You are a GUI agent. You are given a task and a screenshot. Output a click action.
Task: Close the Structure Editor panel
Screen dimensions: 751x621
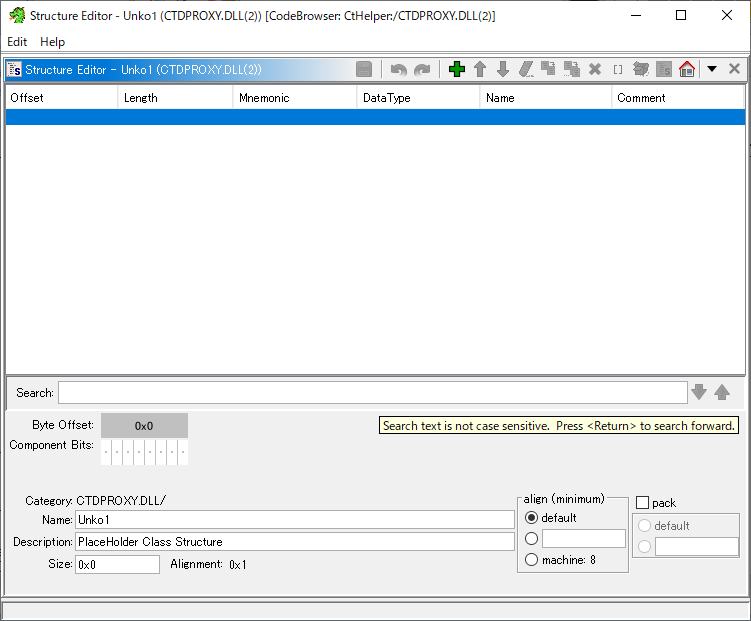[734, 68]
